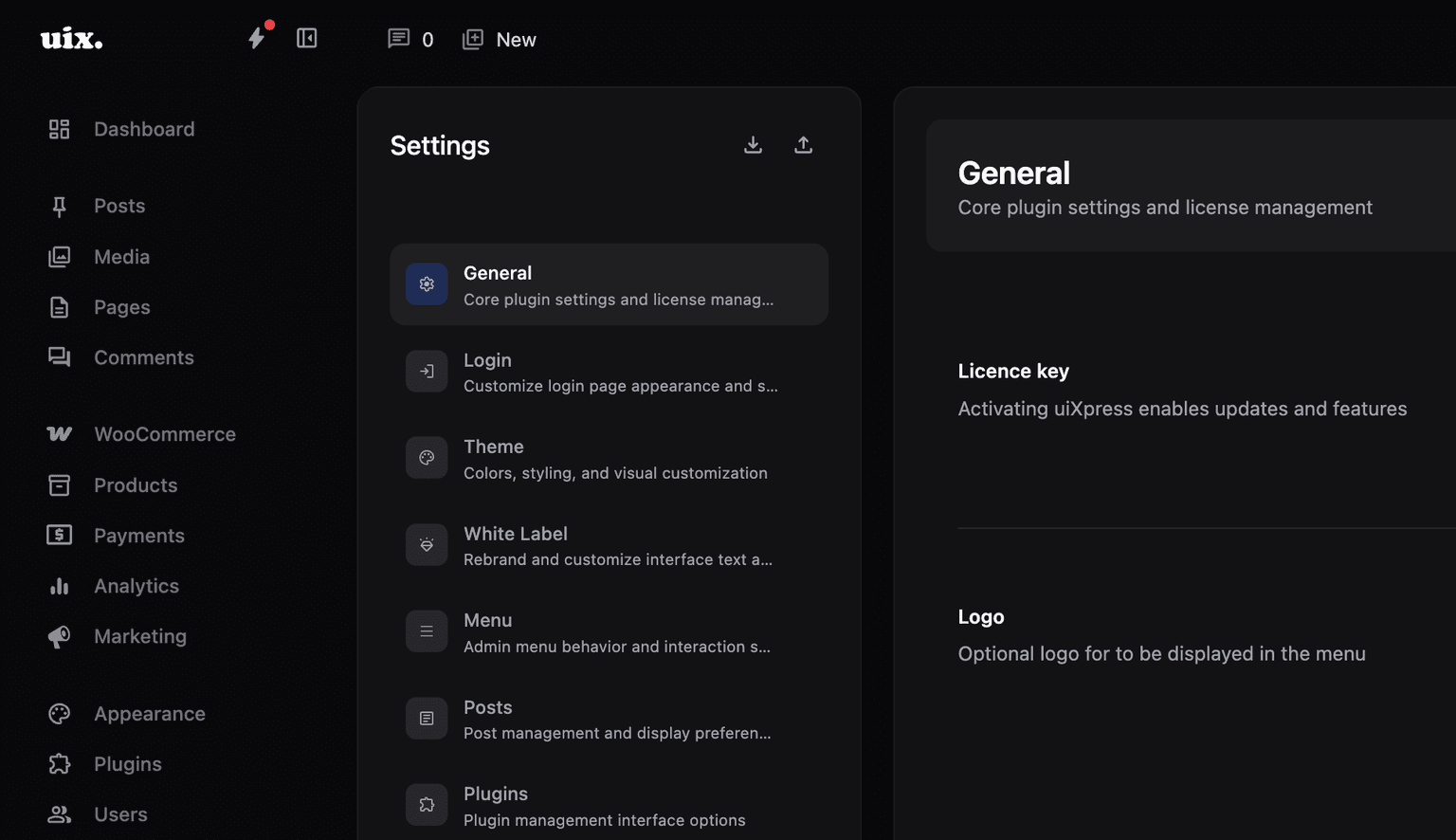Click the Marketing megaphone icon

point(59,635)
